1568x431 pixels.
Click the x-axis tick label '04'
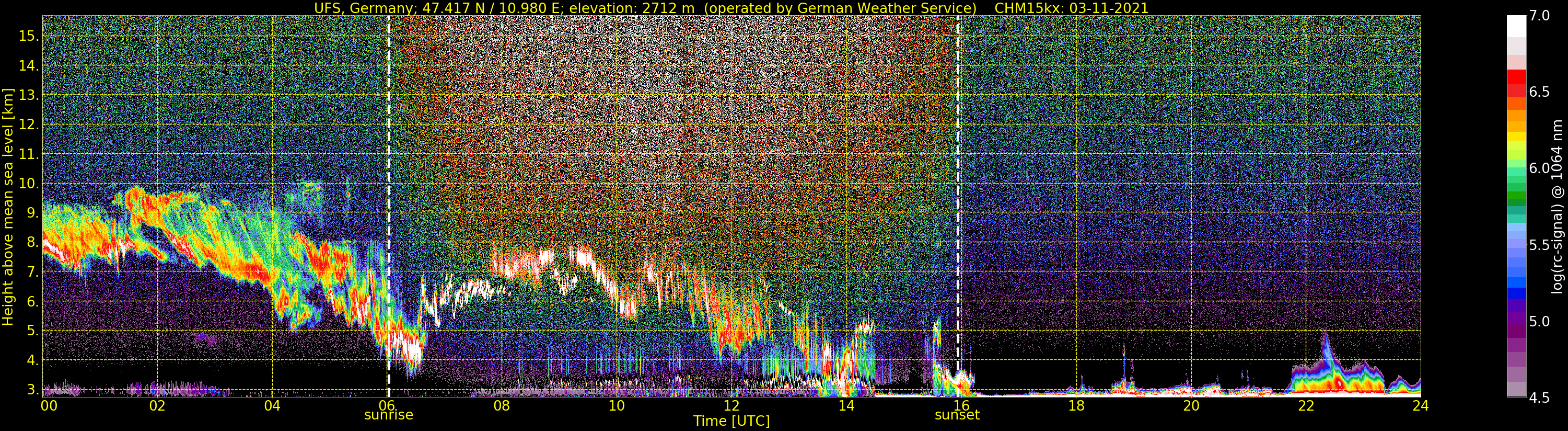click(x=272, y=405)
